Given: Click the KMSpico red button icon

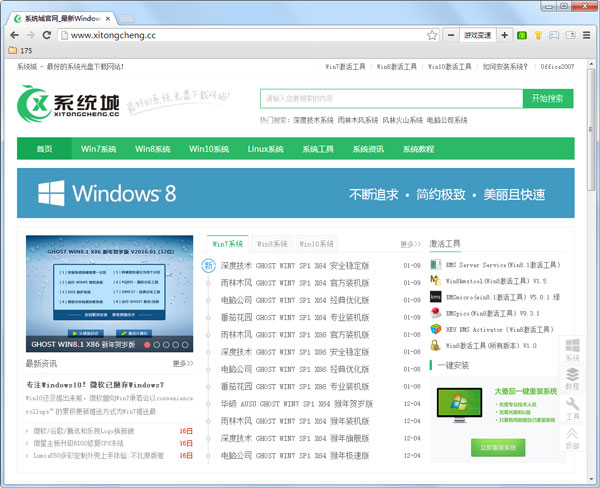Looking at the screenshot, I should [x=435, y=313].
